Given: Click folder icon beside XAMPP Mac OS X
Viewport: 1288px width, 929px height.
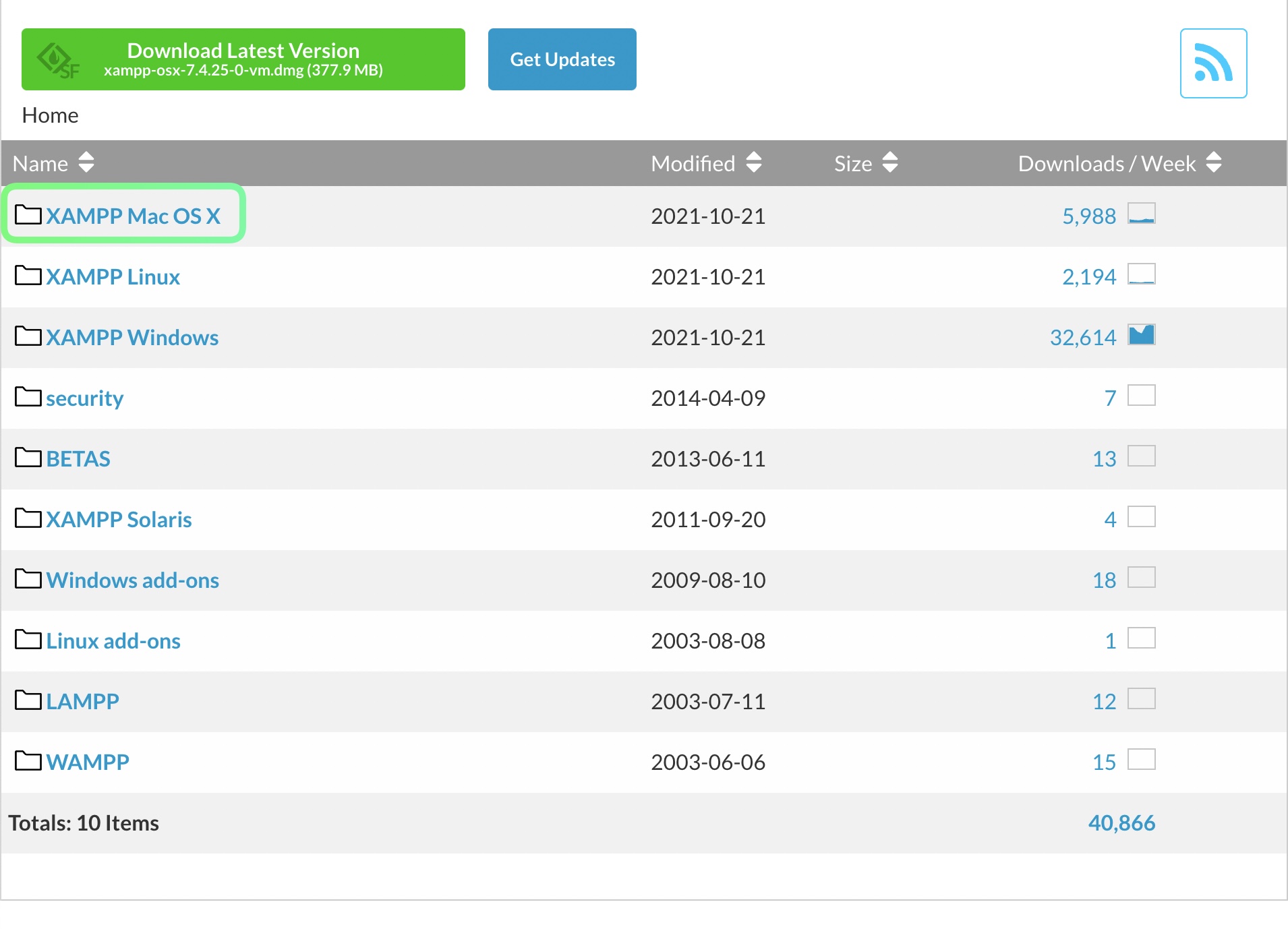Looking at the screenshot, I should pos(28,214).
